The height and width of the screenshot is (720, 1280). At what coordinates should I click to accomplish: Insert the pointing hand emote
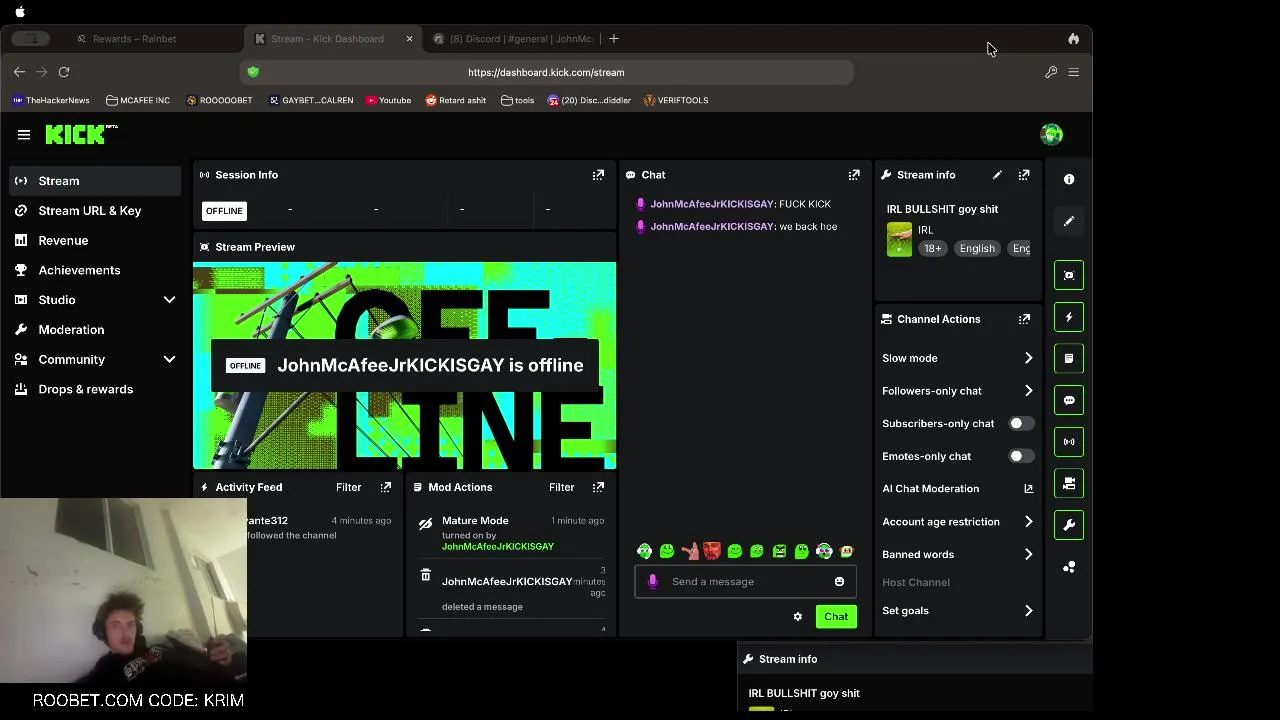tap(690, 551)
